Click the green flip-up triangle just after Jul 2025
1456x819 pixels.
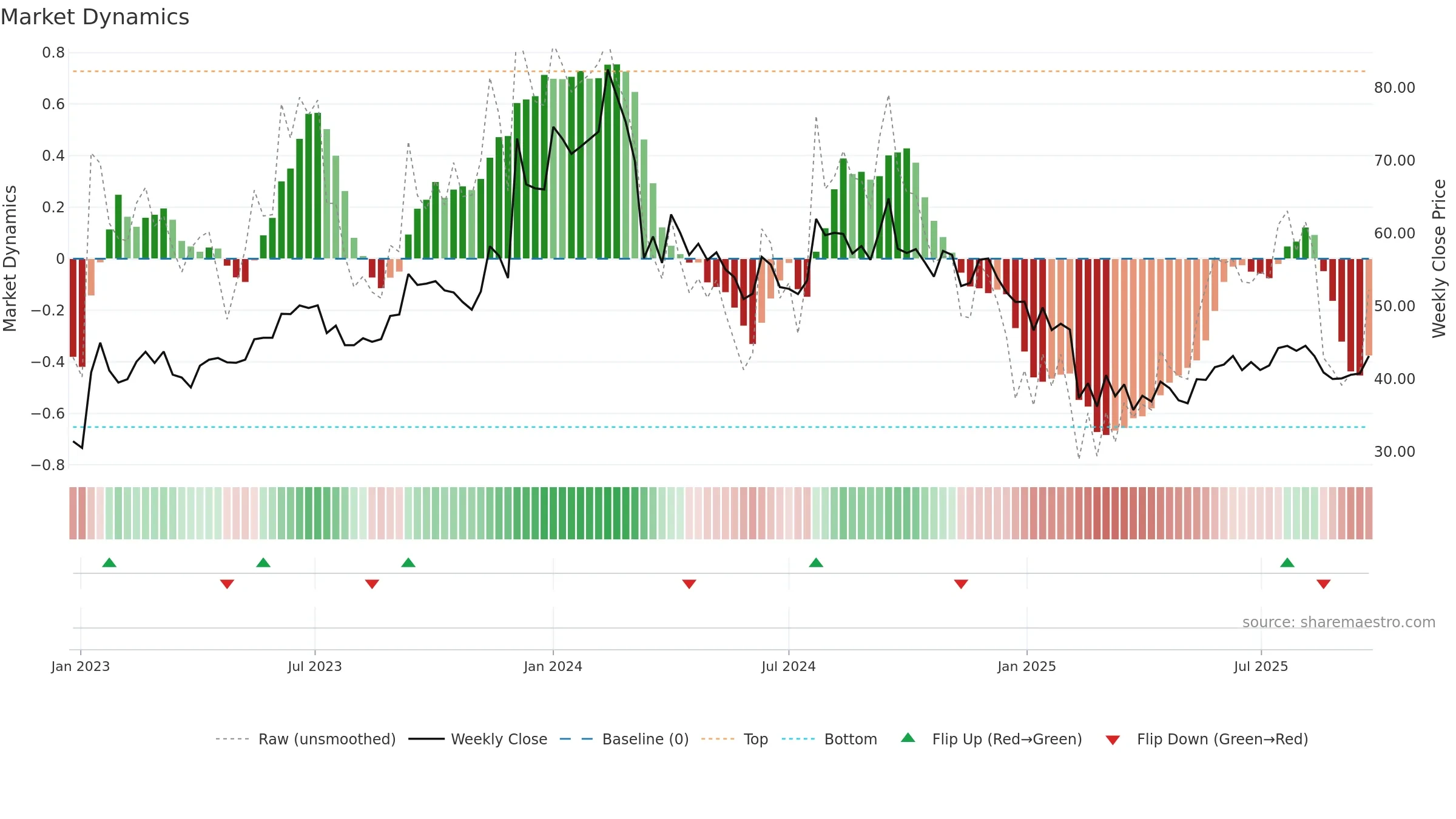tap(1287, 562)
